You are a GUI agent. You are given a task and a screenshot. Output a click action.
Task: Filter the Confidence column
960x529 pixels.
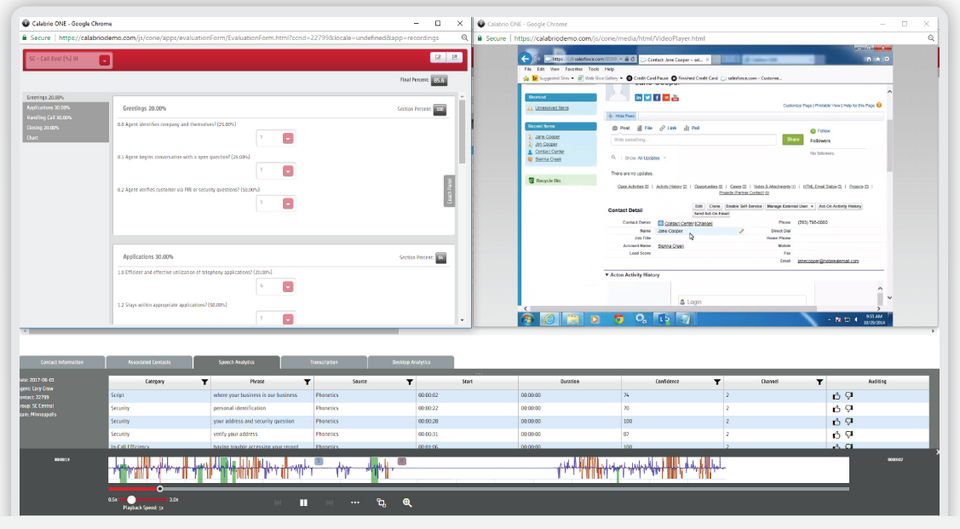[x=717, y=382]
